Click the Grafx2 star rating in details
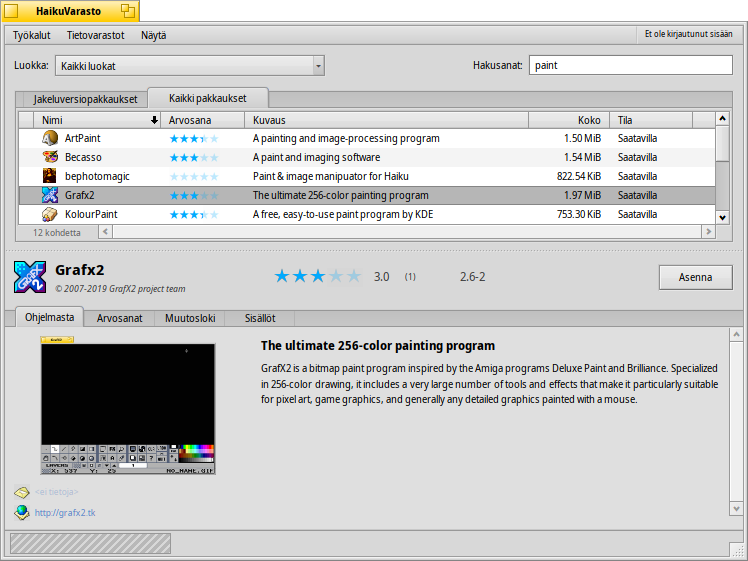Image resolution: width=748 pixels, height=561 pixels. [315, 276]
